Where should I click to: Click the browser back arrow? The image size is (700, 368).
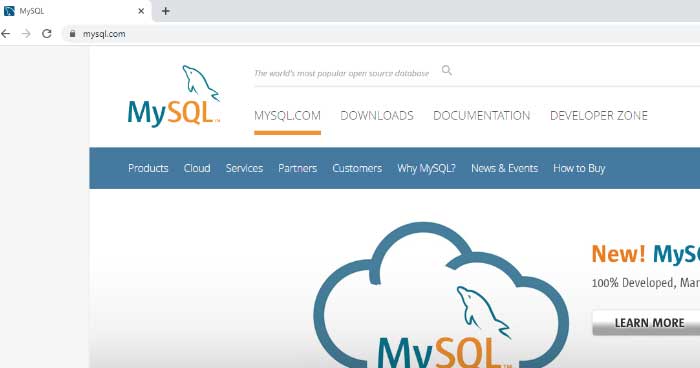point(5,33)
